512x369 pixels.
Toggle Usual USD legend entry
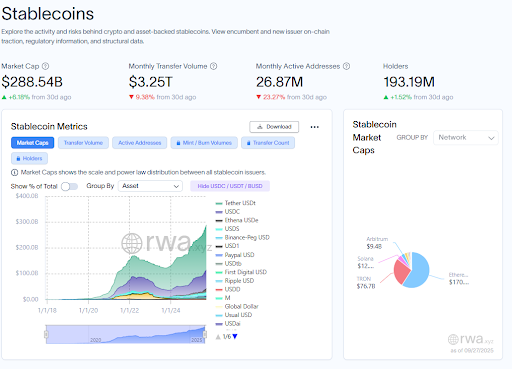pyautogui.click(x=234, y=315)
